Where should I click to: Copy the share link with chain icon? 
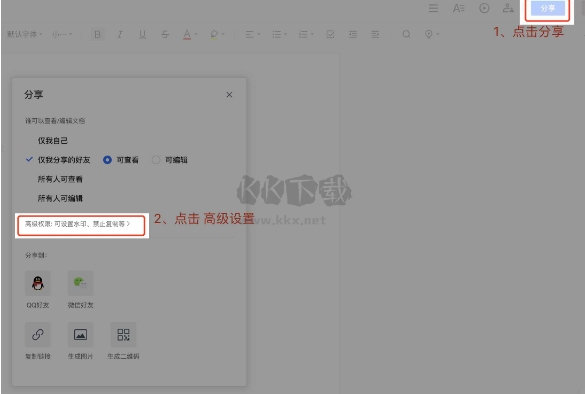[x=38, y=335]
